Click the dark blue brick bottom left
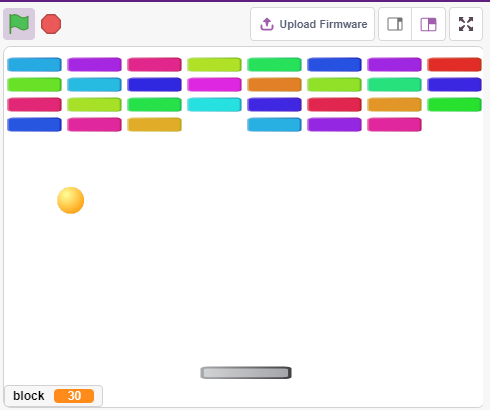This screenshot has height=410, width=490. (x=34, y=125)
